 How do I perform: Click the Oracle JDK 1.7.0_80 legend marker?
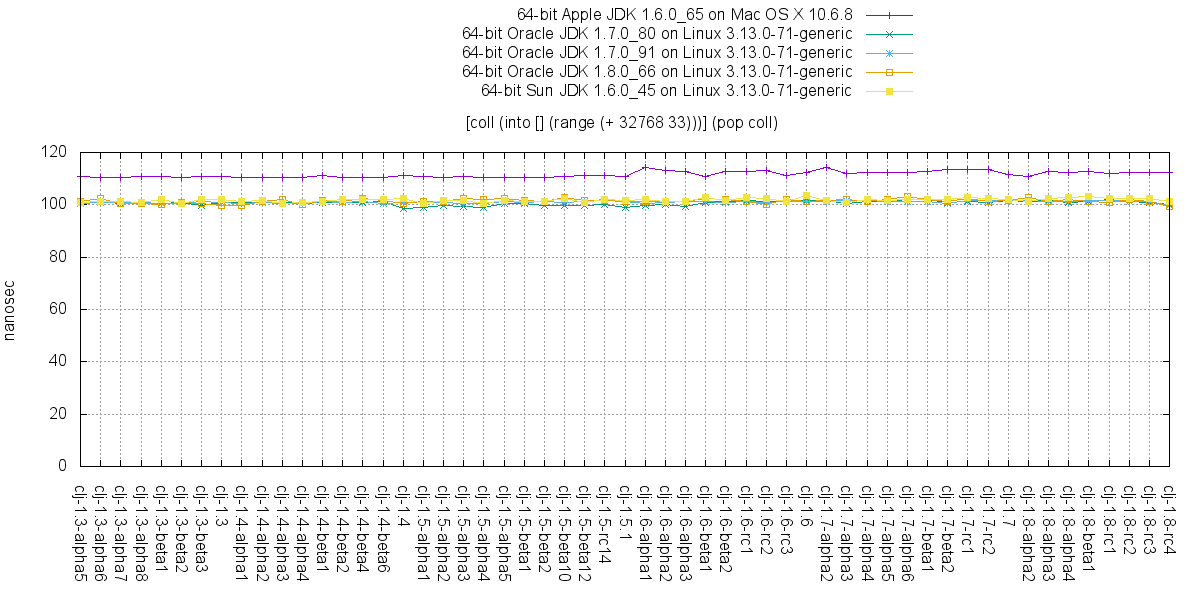(x=888, y=34)
